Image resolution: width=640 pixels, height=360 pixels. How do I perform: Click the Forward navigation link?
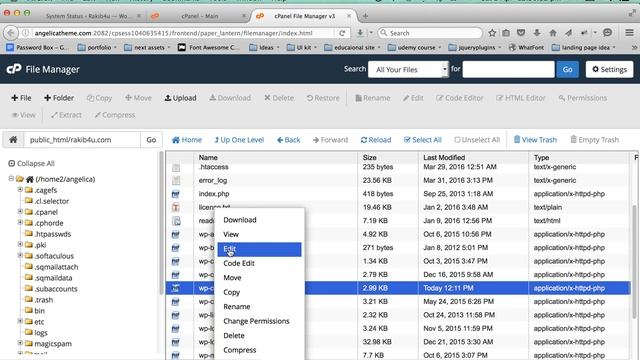pos(330,140)
